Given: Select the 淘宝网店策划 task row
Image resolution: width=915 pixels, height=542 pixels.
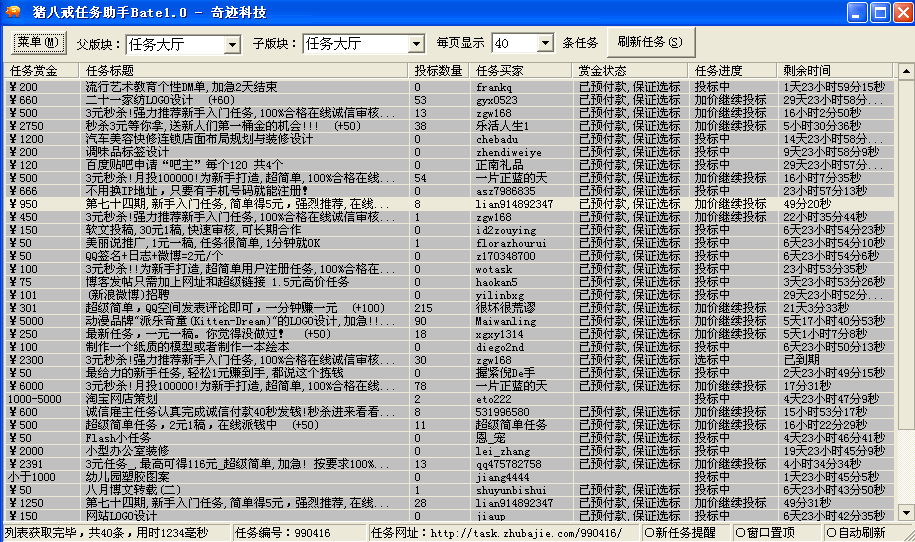Looking at the screenshot, I should pos(449,399).
